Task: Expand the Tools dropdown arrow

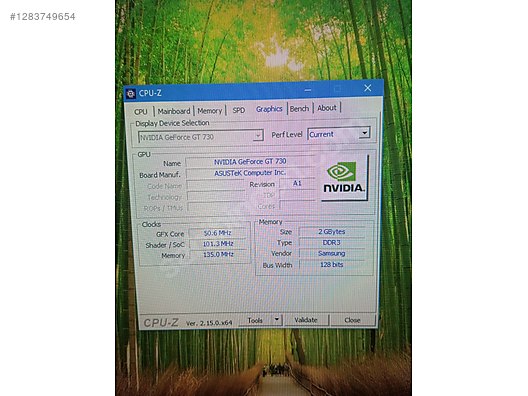Action: tap(277, 319)
